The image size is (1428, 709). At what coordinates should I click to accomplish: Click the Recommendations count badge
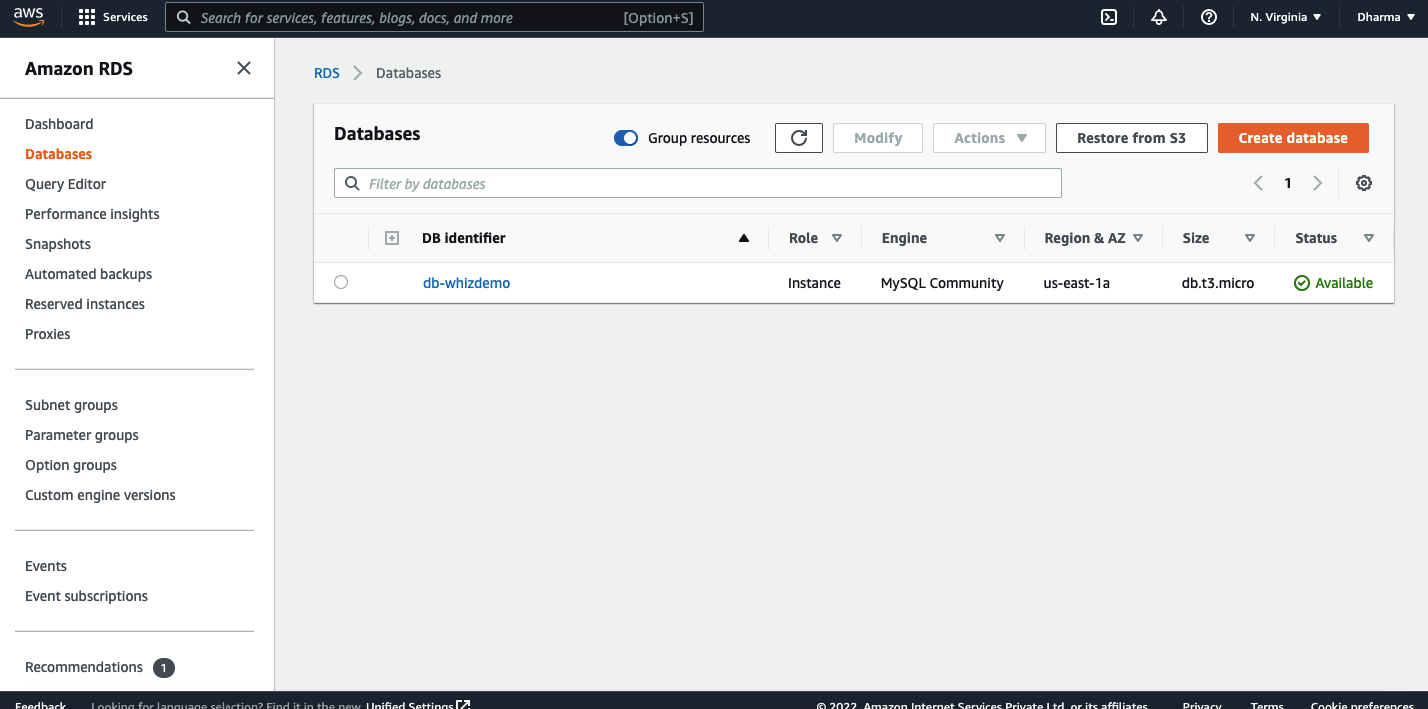coord(164,667)
